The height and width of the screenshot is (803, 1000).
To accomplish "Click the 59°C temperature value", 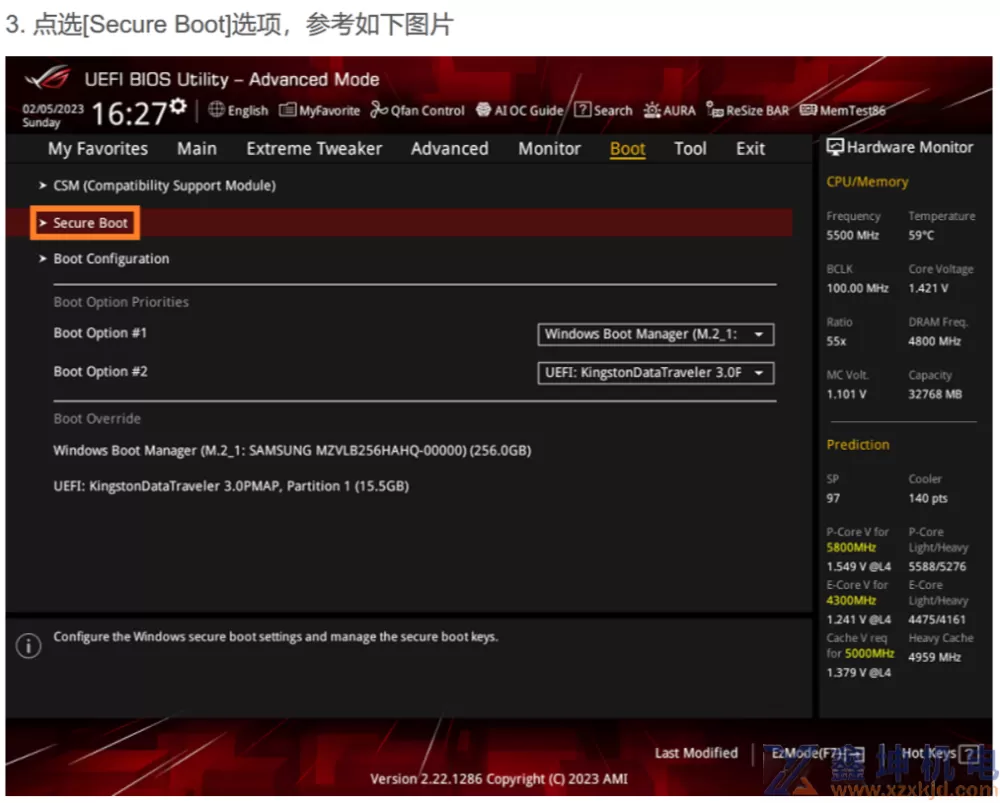I will pyautogui.click(x=921, y=235).
